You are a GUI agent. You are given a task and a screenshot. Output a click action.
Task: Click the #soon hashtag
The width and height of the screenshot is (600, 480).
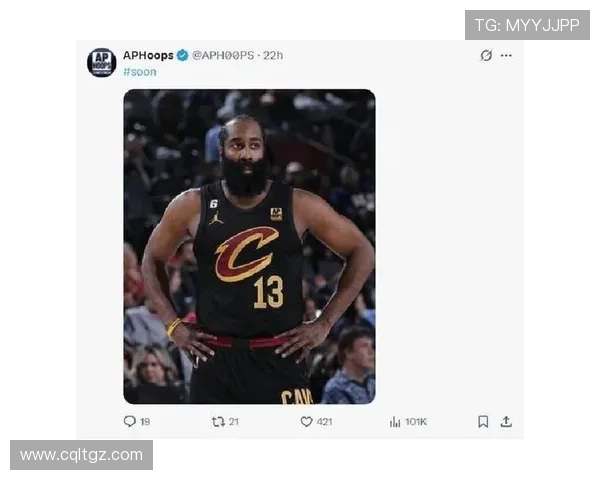click(140, 72)
